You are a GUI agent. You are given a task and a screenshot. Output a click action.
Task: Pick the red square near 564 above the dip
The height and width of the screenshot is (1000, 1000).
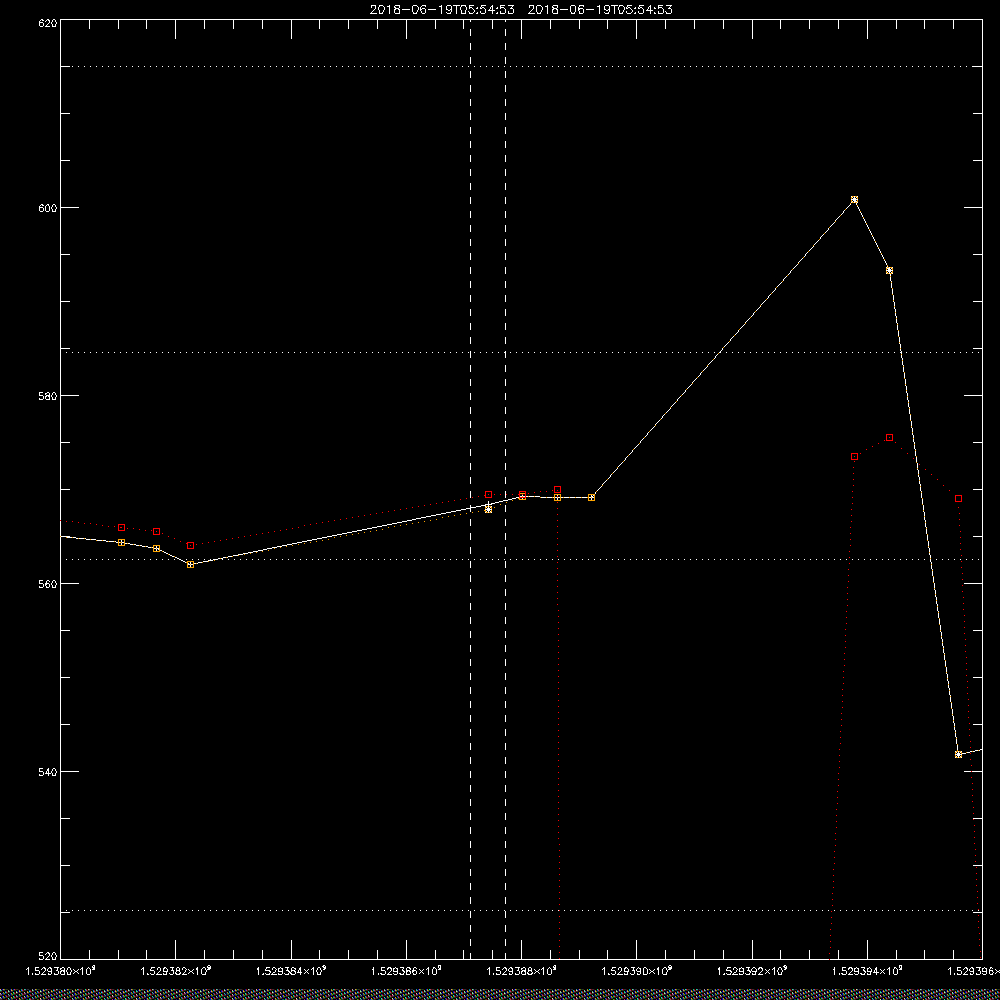pyautogui.click(x=191, y=546)
